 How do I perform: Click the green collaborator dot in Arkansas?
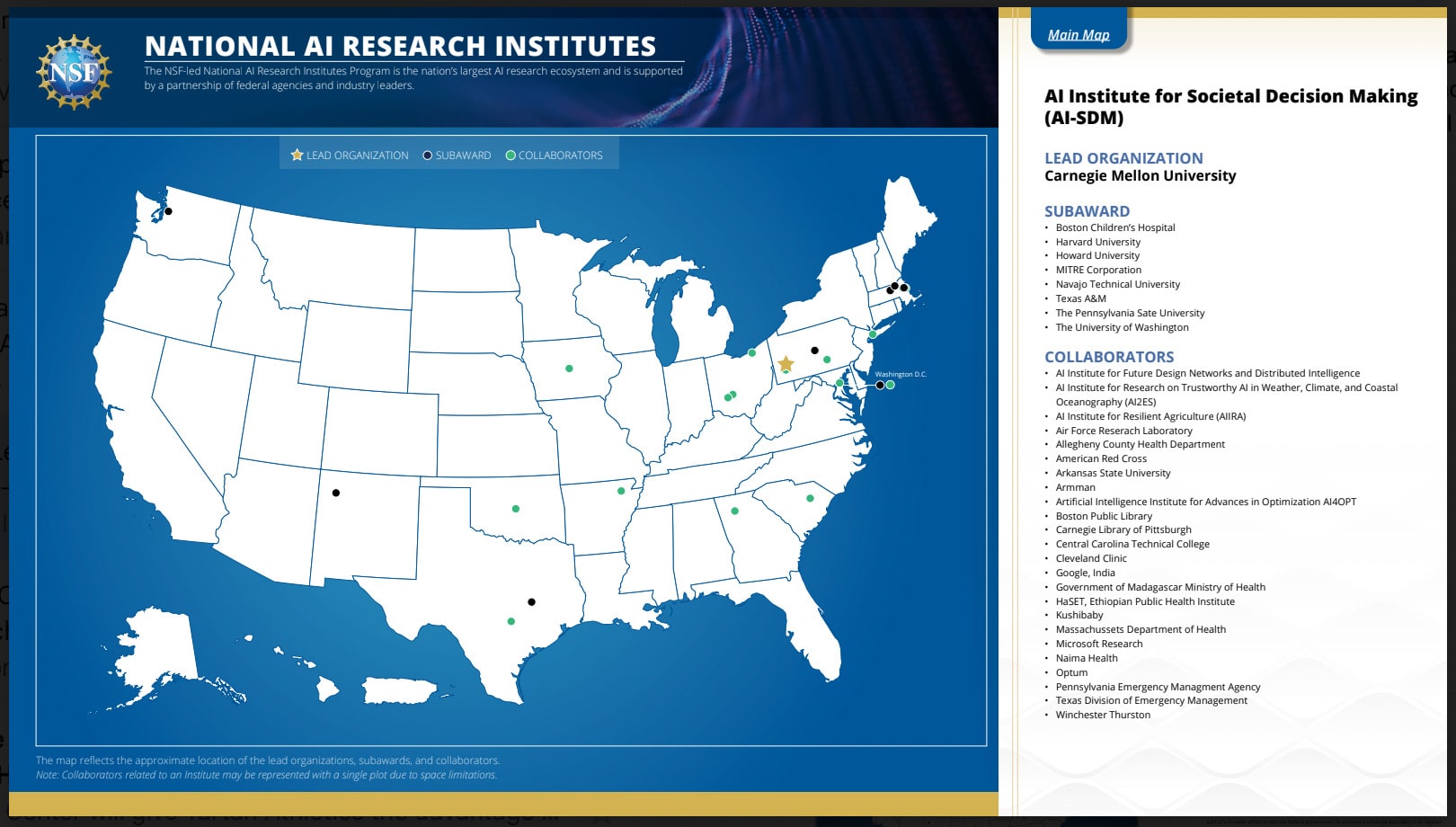point(621,491)
